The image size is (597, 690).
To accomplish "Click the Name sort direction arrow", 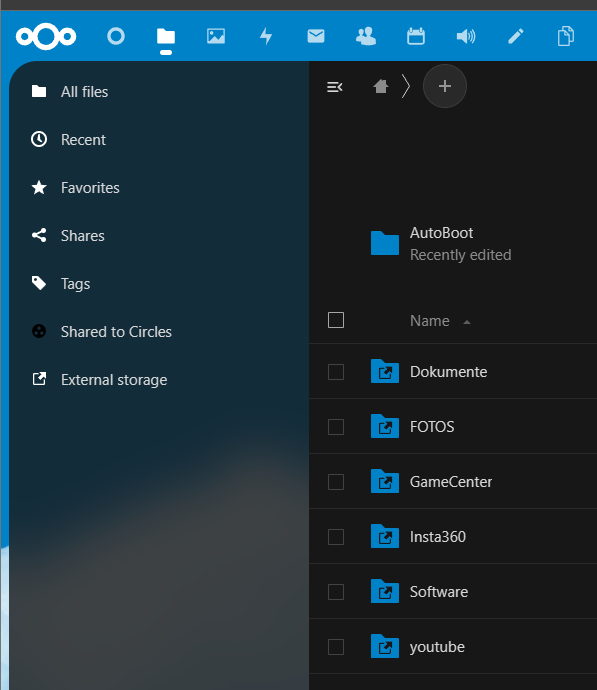I will click(x=467, y=322).
